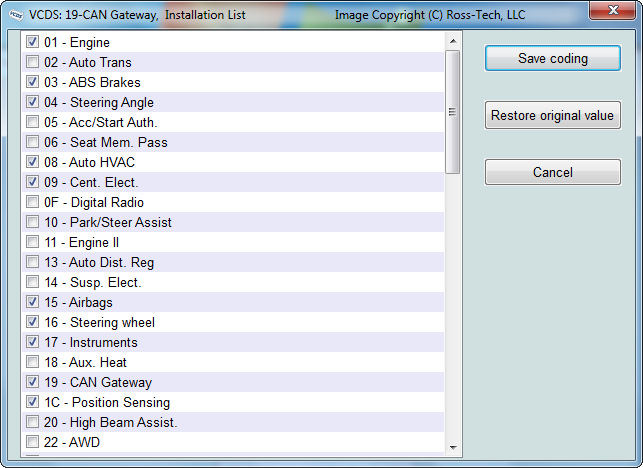Uncheck the 15 - Airbags checkbox

(32, 302)
